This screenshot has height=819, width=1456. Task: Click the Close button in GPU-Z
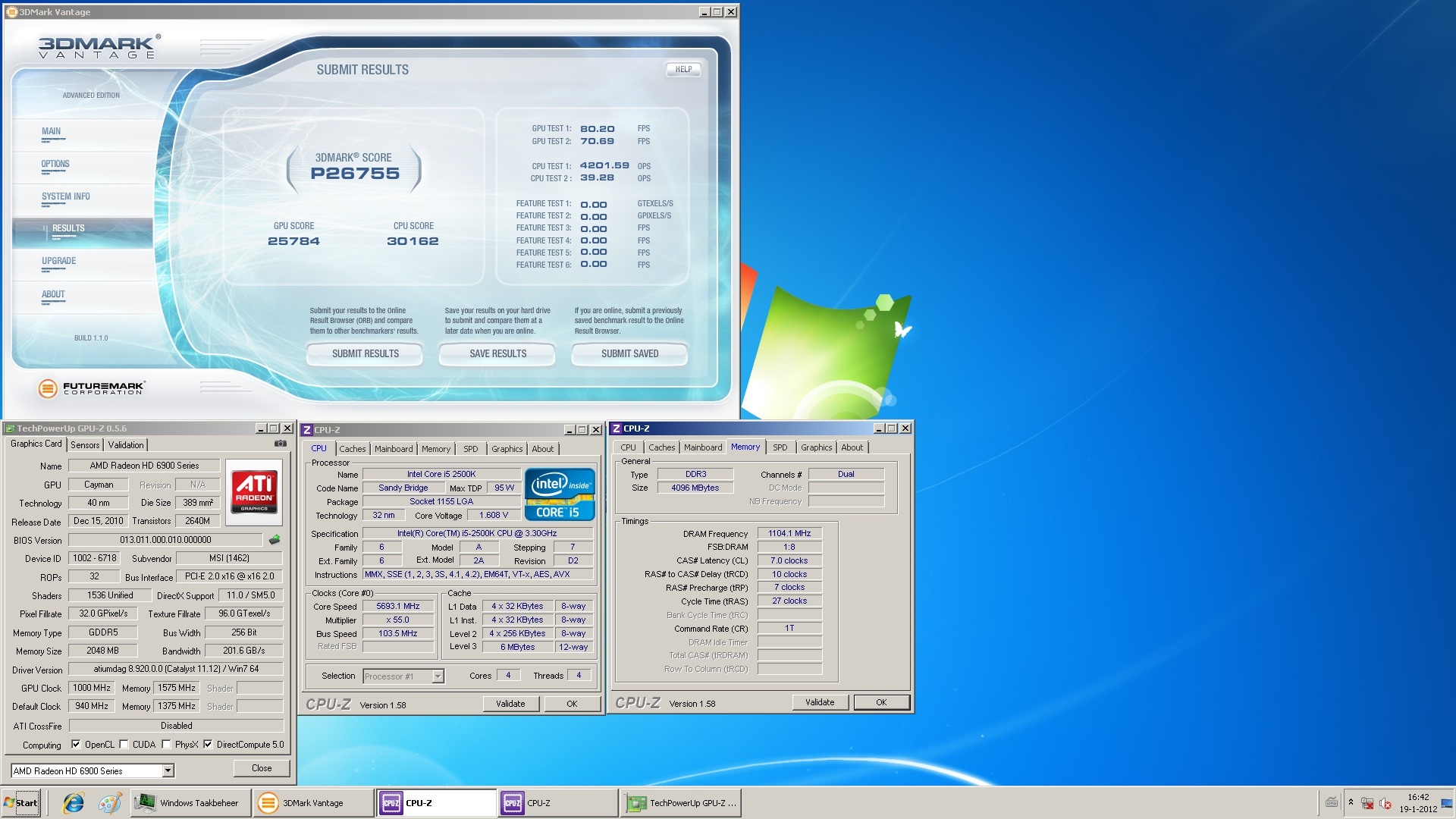tap(262, 768)
